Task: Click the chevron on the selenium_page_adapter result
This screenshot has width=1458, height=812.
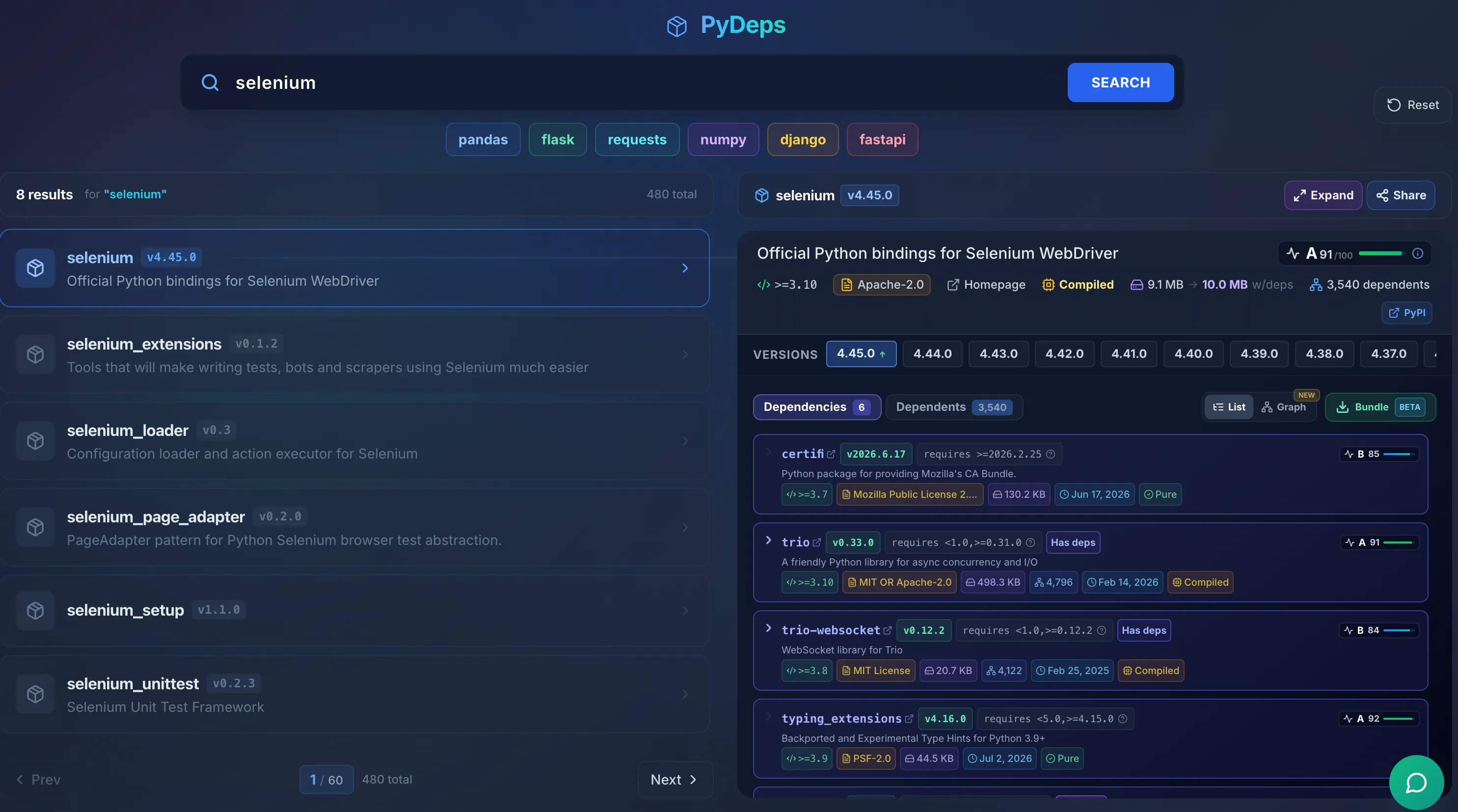Action: point(685,527)
